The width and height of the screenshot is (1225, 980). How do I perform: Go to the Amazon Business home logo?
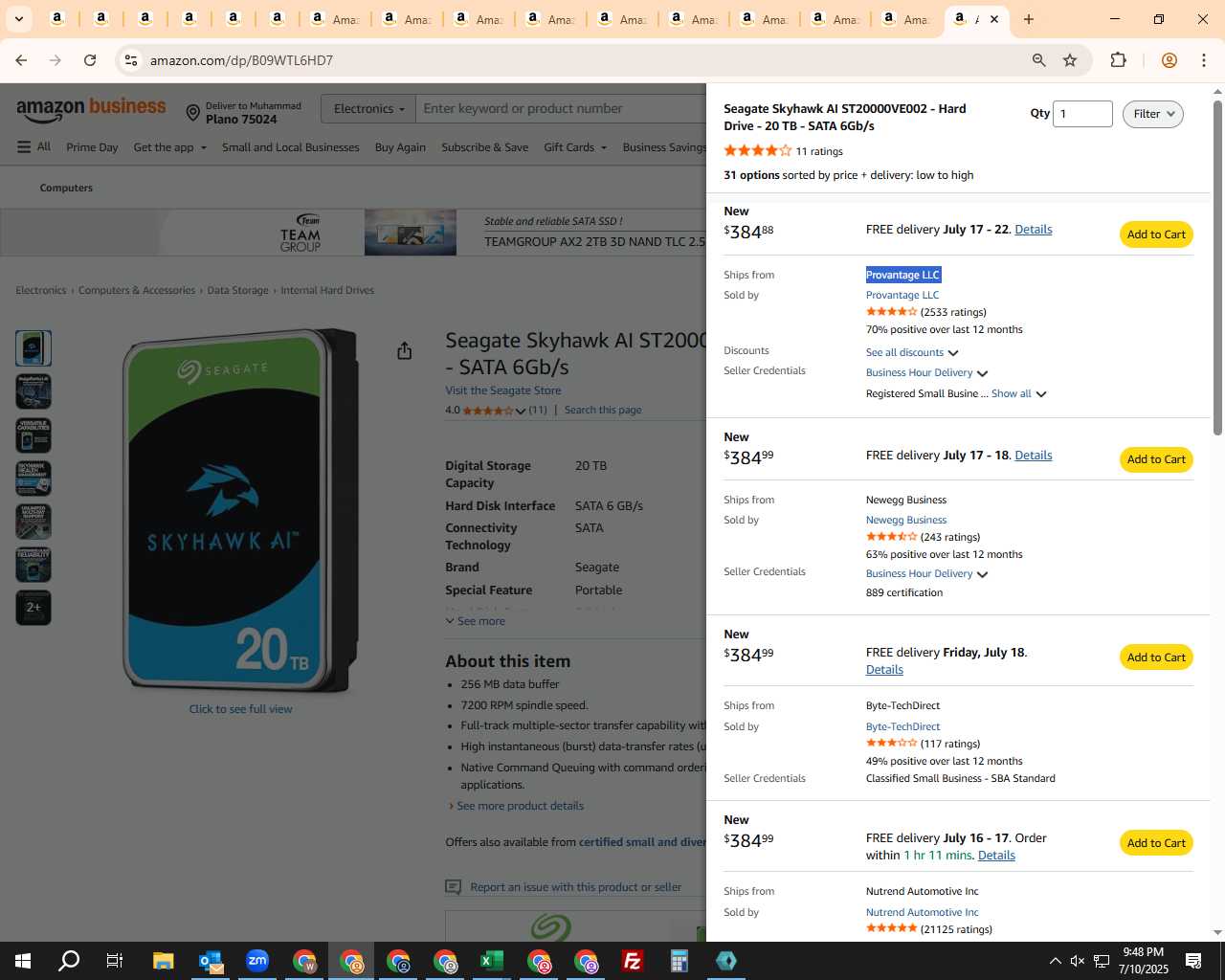click(x=91, y=109)
